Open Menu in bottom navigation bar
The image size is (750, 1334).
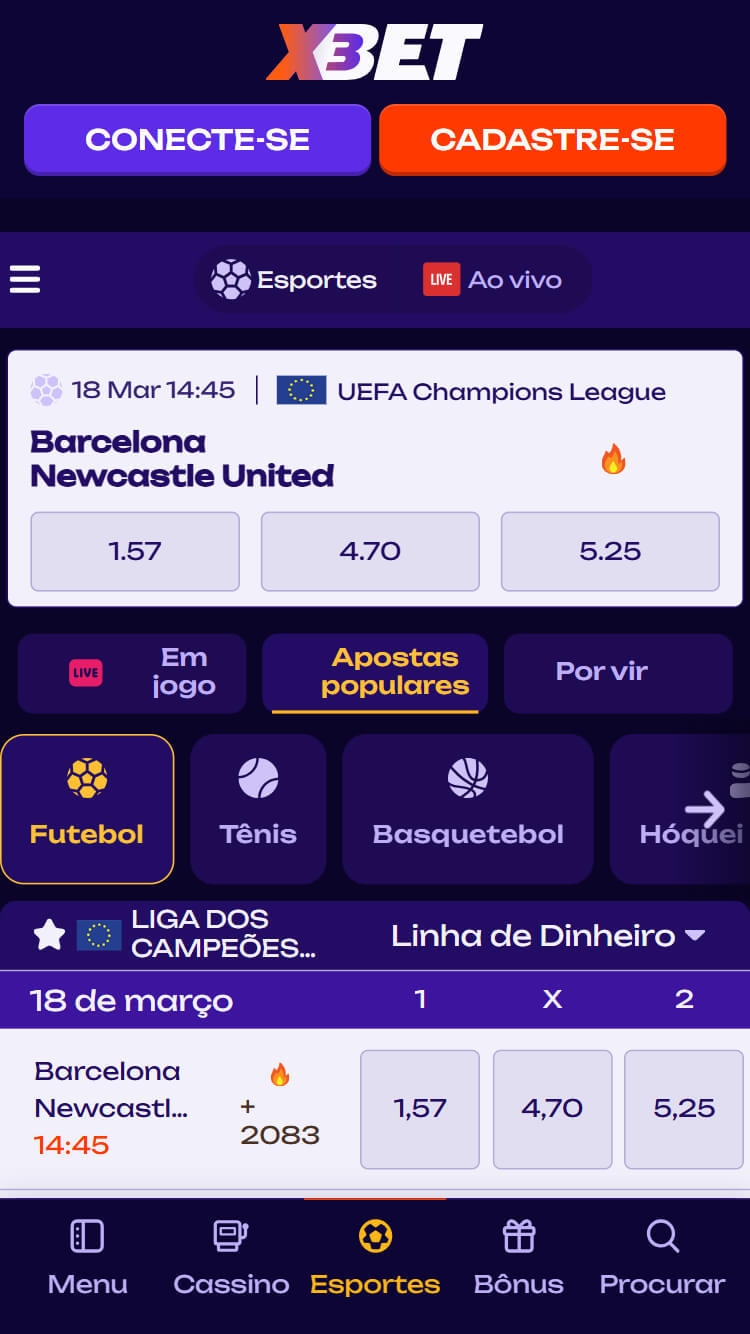click(x=87, y=1258)
